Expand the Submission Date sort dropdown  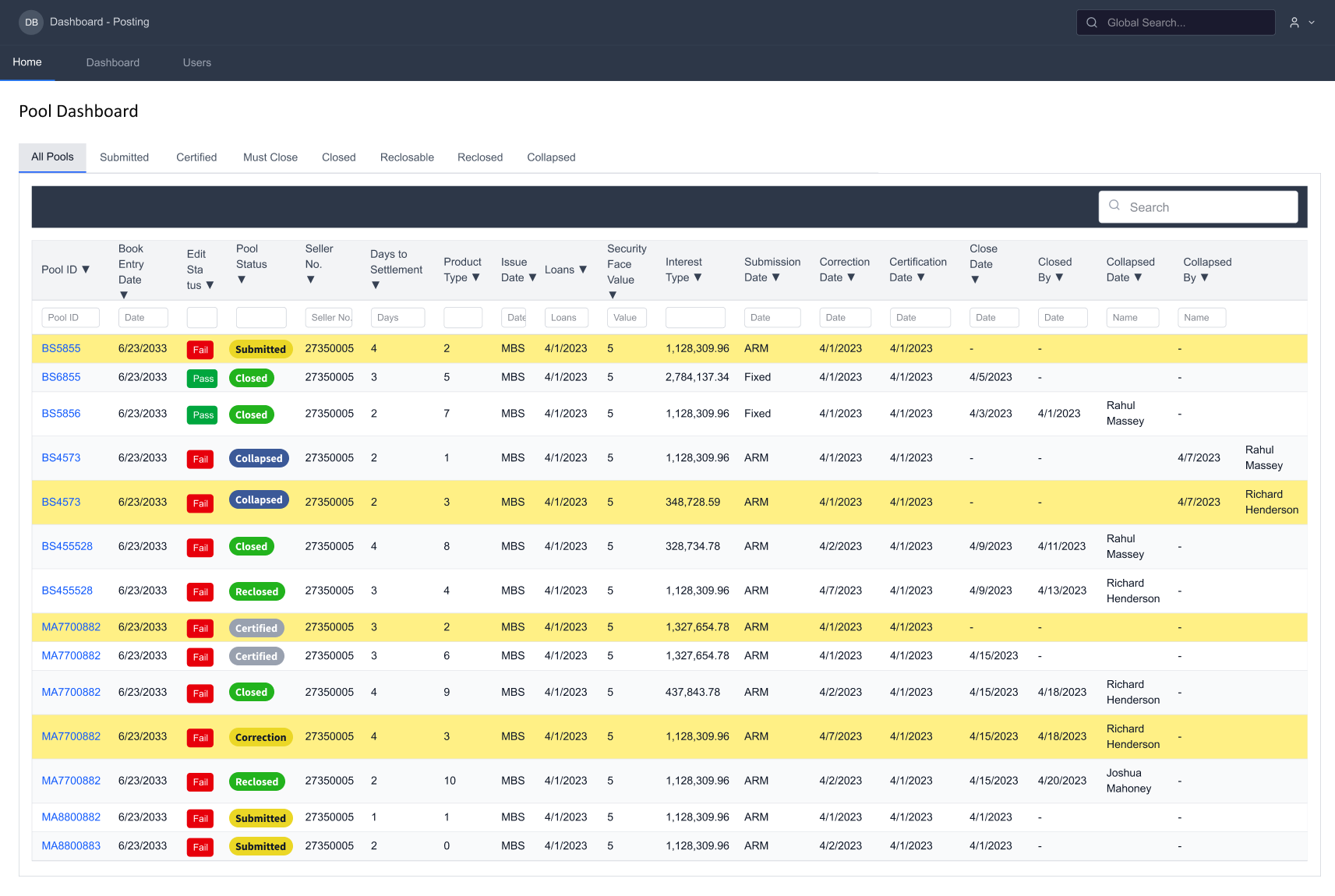tap(775, 277)
